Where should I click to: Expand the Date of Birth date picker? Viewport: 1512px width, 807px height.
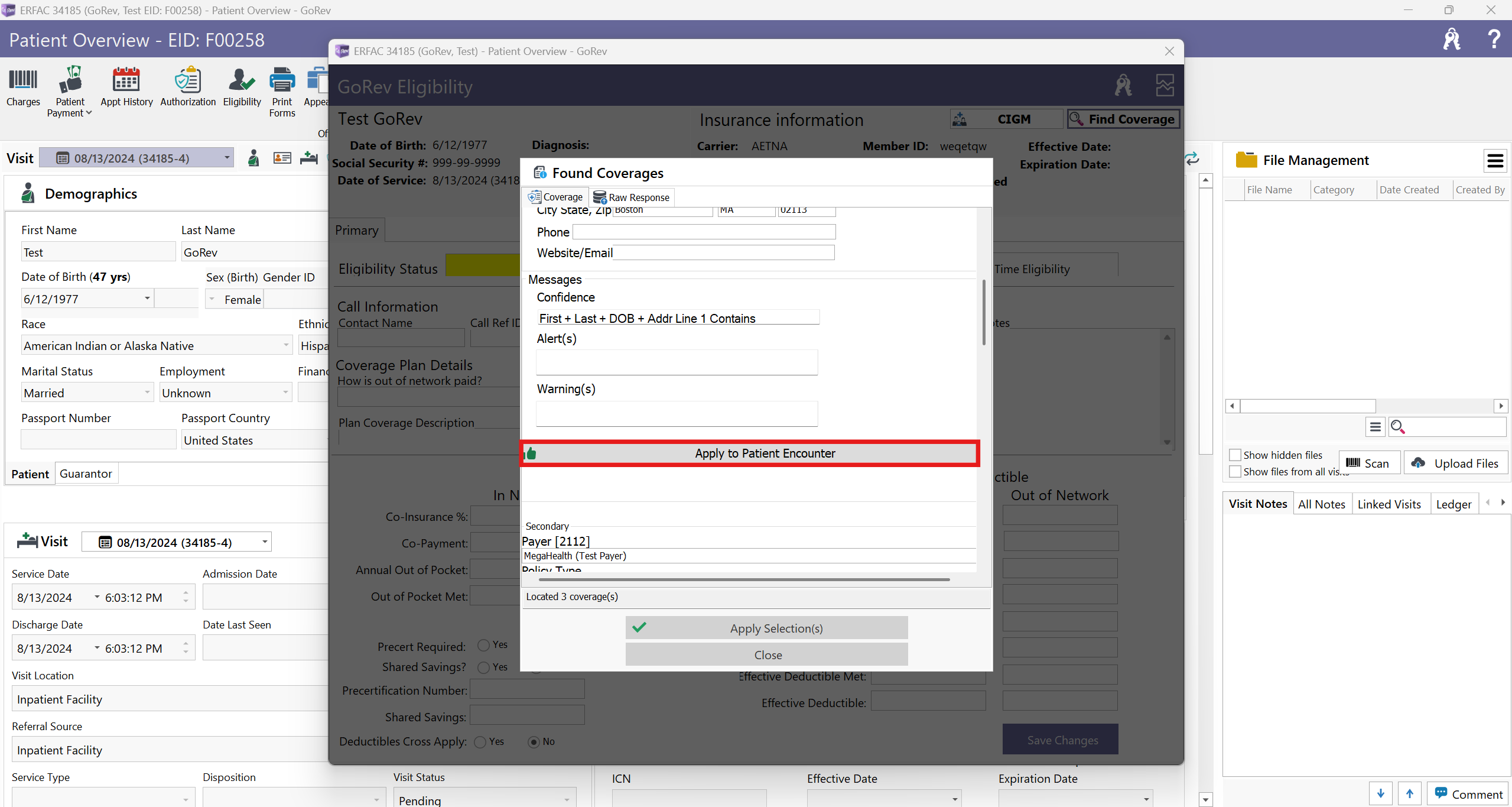(147, 298)
